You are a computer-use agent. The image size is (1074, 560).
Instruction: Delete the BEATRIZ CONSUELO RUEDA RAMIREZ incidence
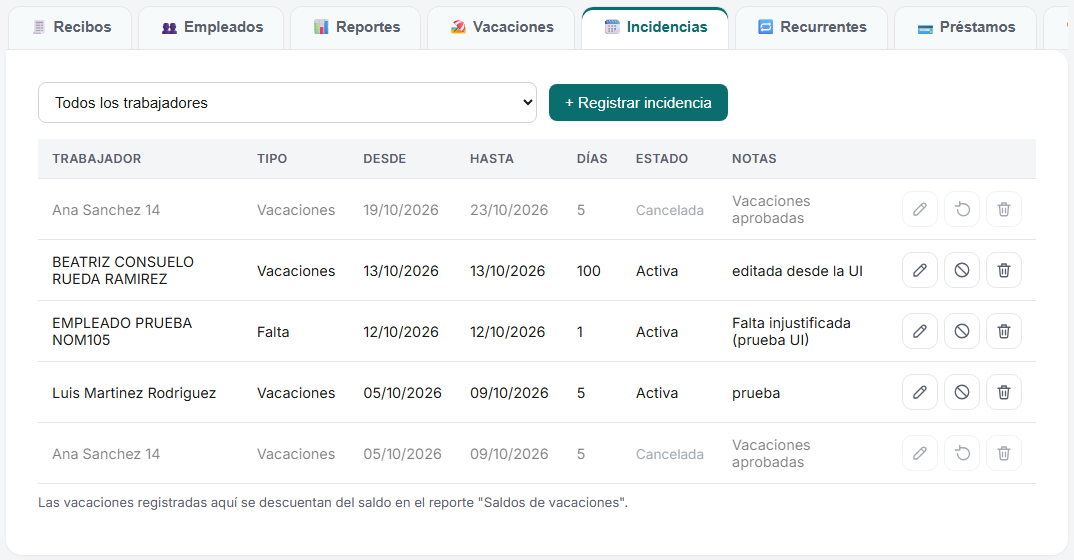(x=1003, y=270)
